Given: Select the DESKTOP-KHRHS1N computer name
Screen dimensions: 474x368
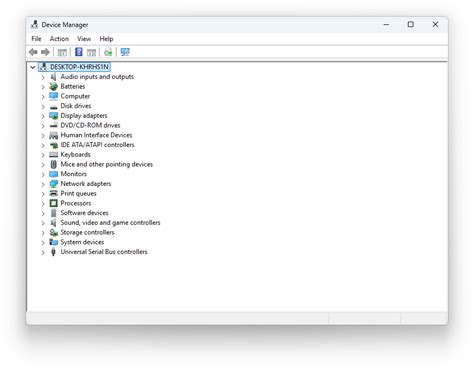Looking at the screenshot, I should point(79,67).
